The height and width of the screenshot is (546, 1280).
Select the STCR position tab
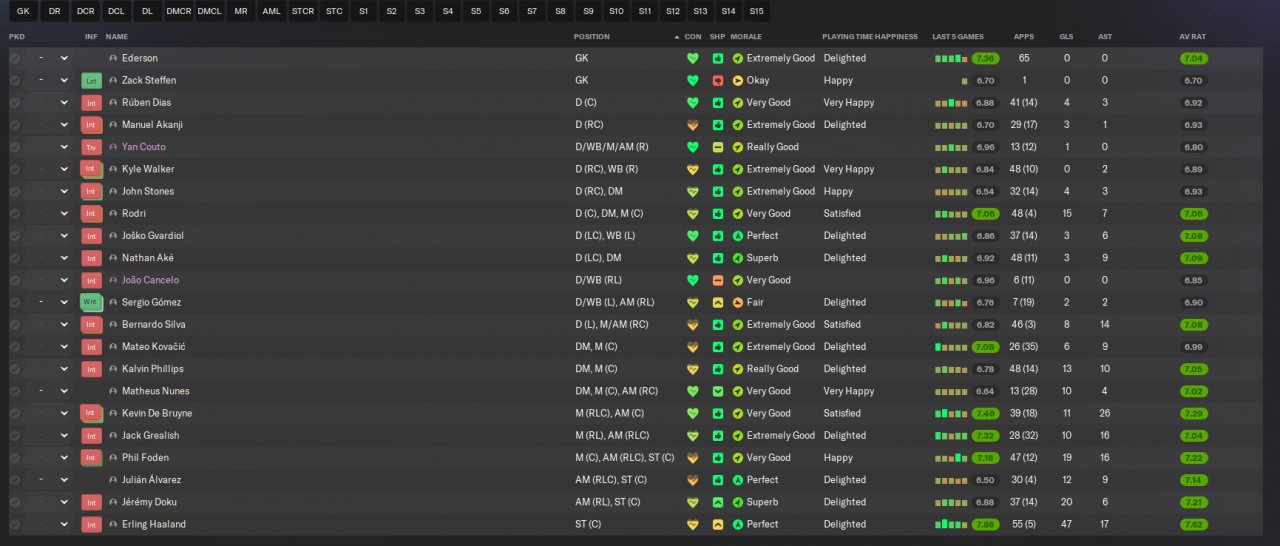[x=302, y=11]
